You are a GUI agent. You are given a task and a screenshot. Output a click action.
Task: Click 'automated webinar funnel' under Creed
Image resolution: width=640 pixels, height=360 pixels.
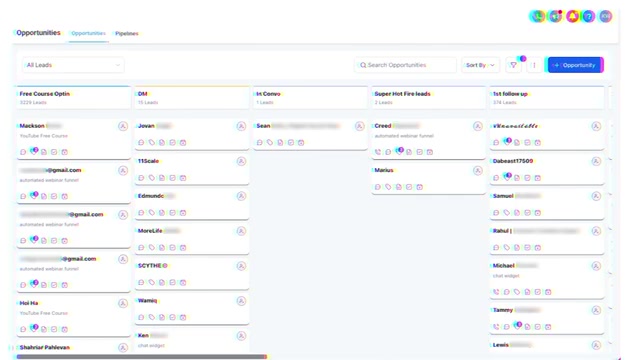coord(404,136)
